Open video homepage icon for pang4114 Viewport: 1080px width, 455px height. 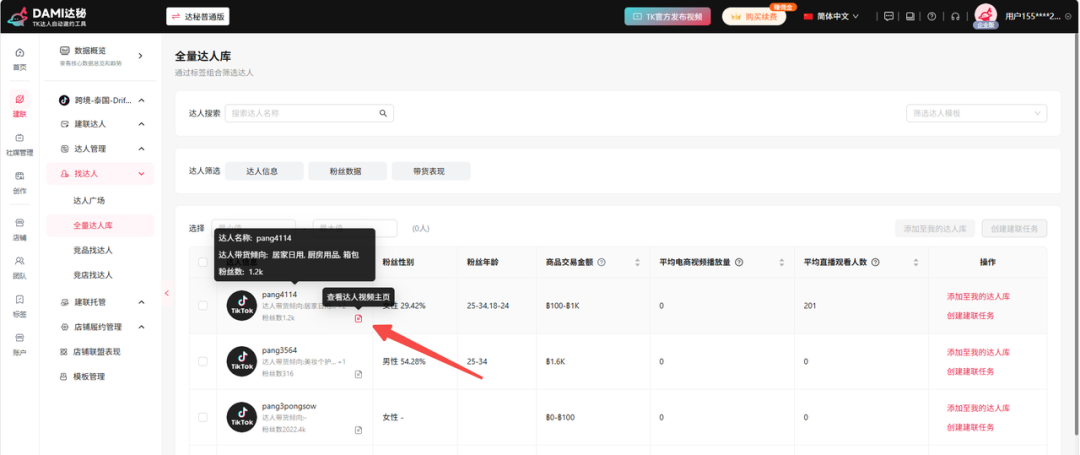point(358,318)
